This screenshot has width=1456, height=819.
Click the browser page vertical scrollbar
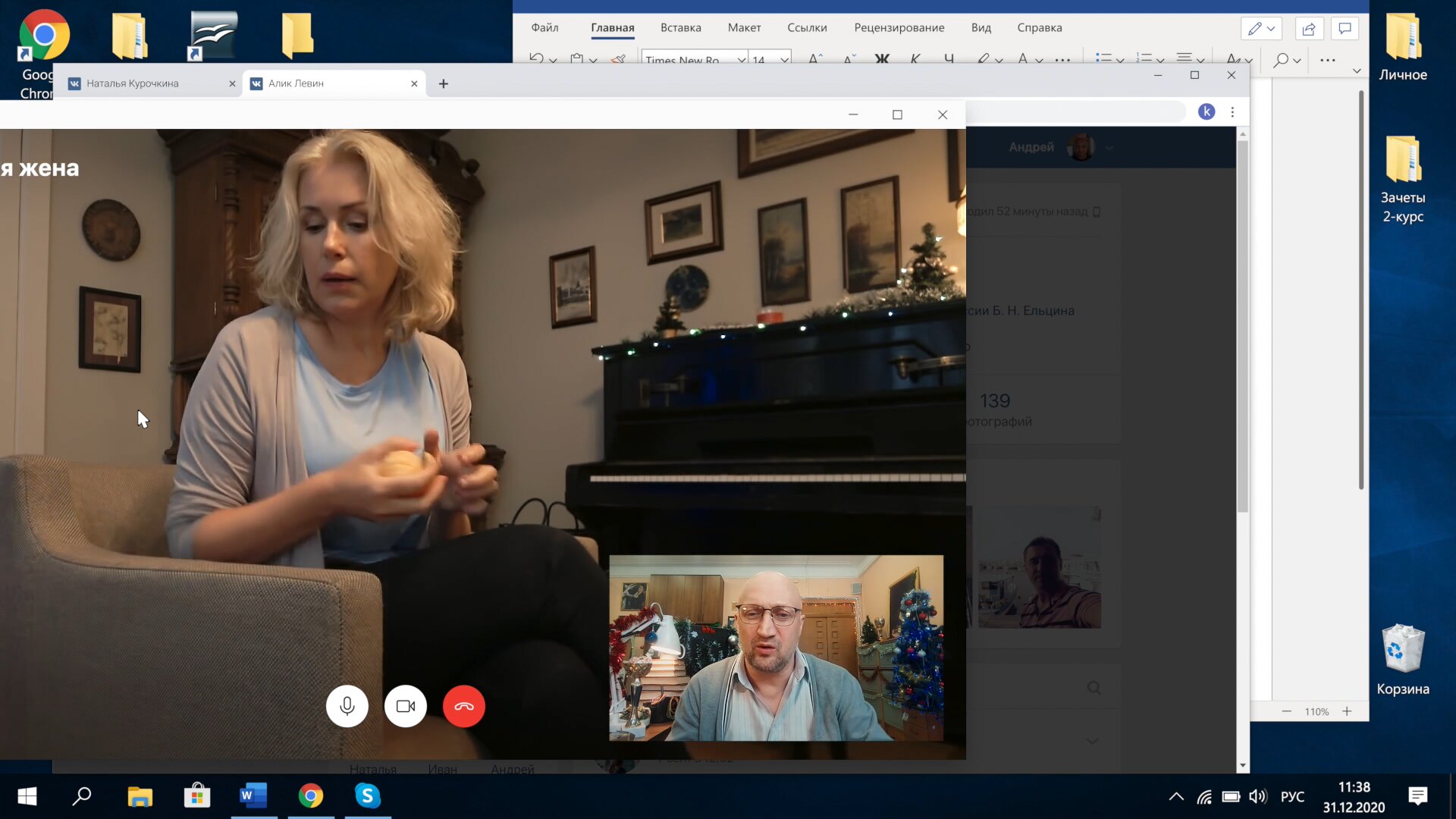1242,326
